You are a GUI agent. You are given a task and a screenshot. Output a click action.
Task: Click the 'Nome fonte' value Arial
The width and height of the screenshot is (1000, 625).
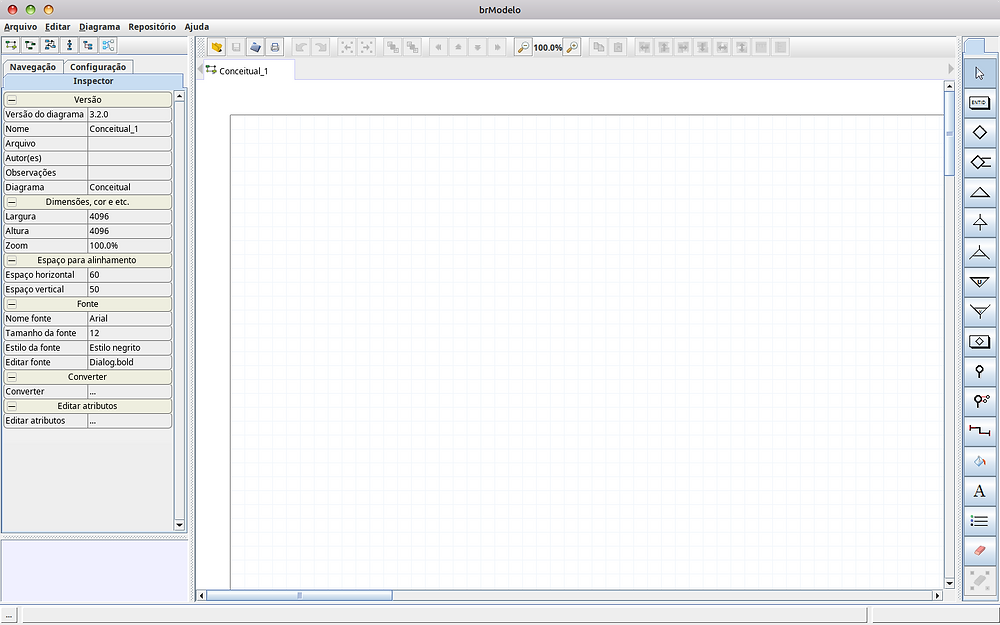(x=129, y=318)
